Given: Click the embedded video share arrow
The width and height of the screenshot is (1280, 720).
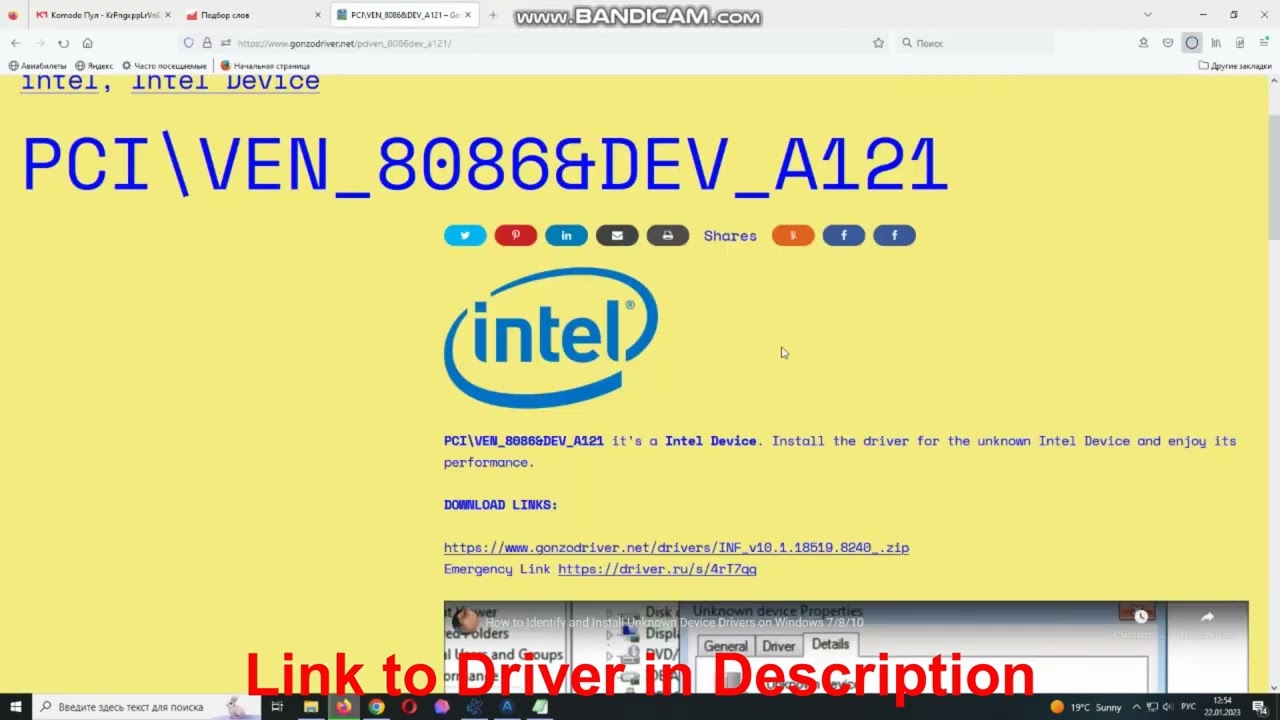Looking at the screenshot, I should point(1207,617).
